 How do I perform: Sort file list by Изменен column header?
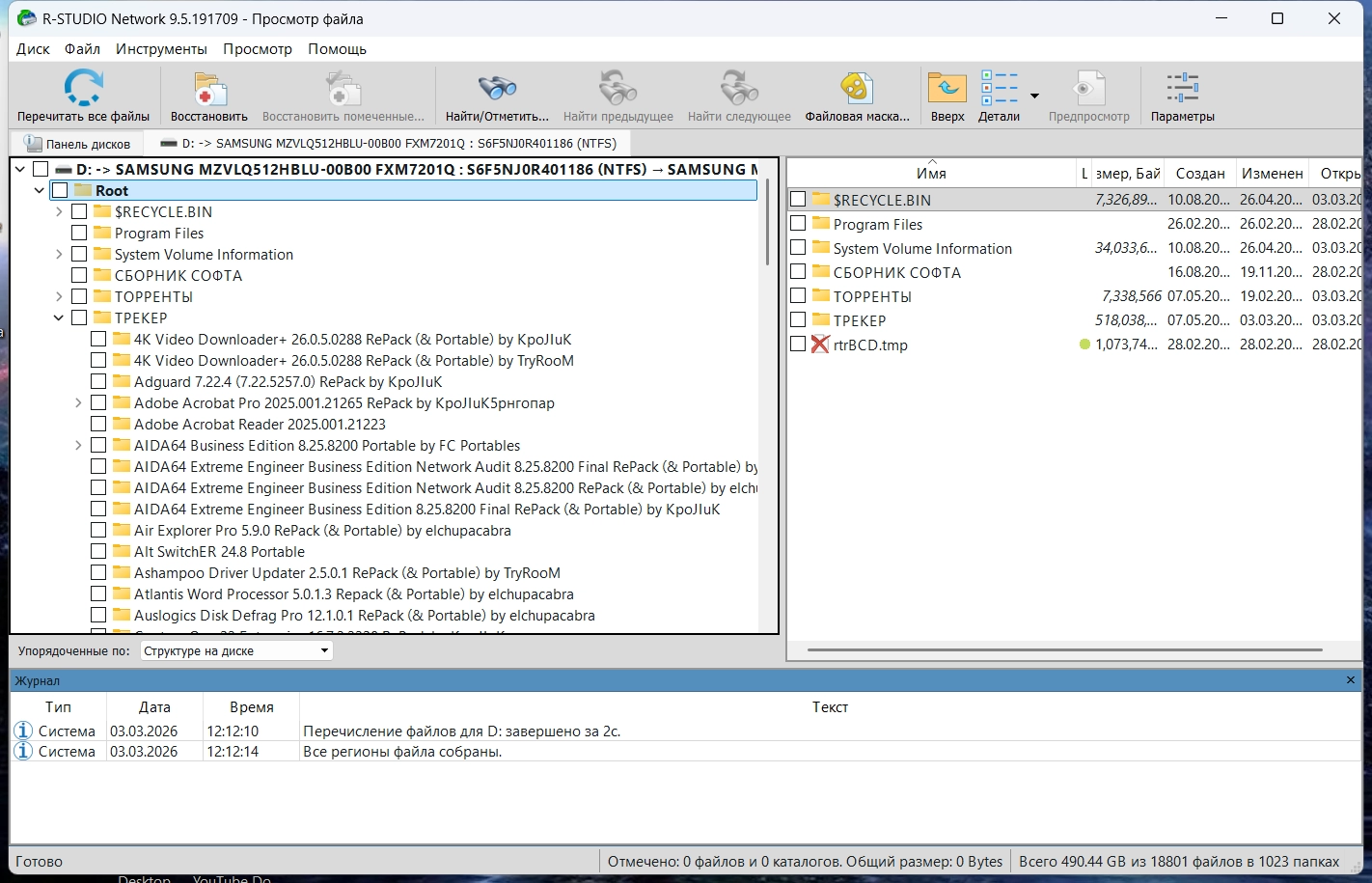point(1272,173)
